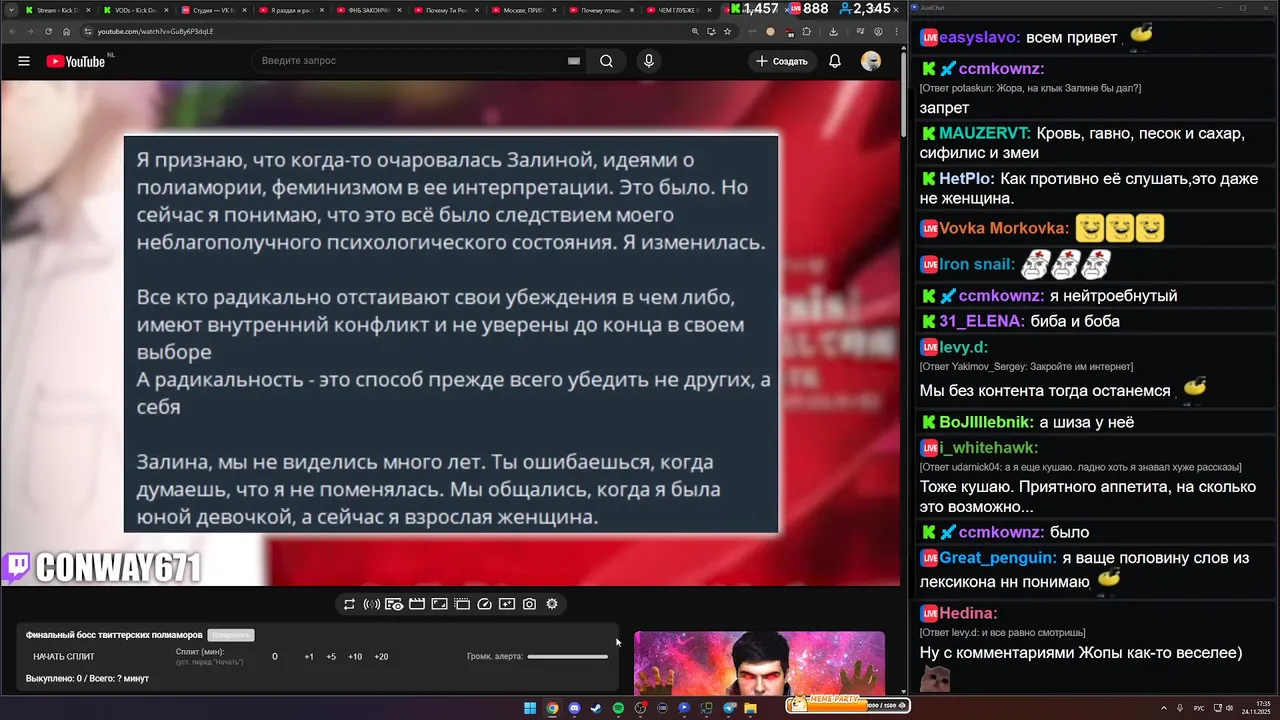The height and width of the screenshot is (720, 1280).
Task: Click username 'MAUZERVT' in chat
Action: click(984, 133)
